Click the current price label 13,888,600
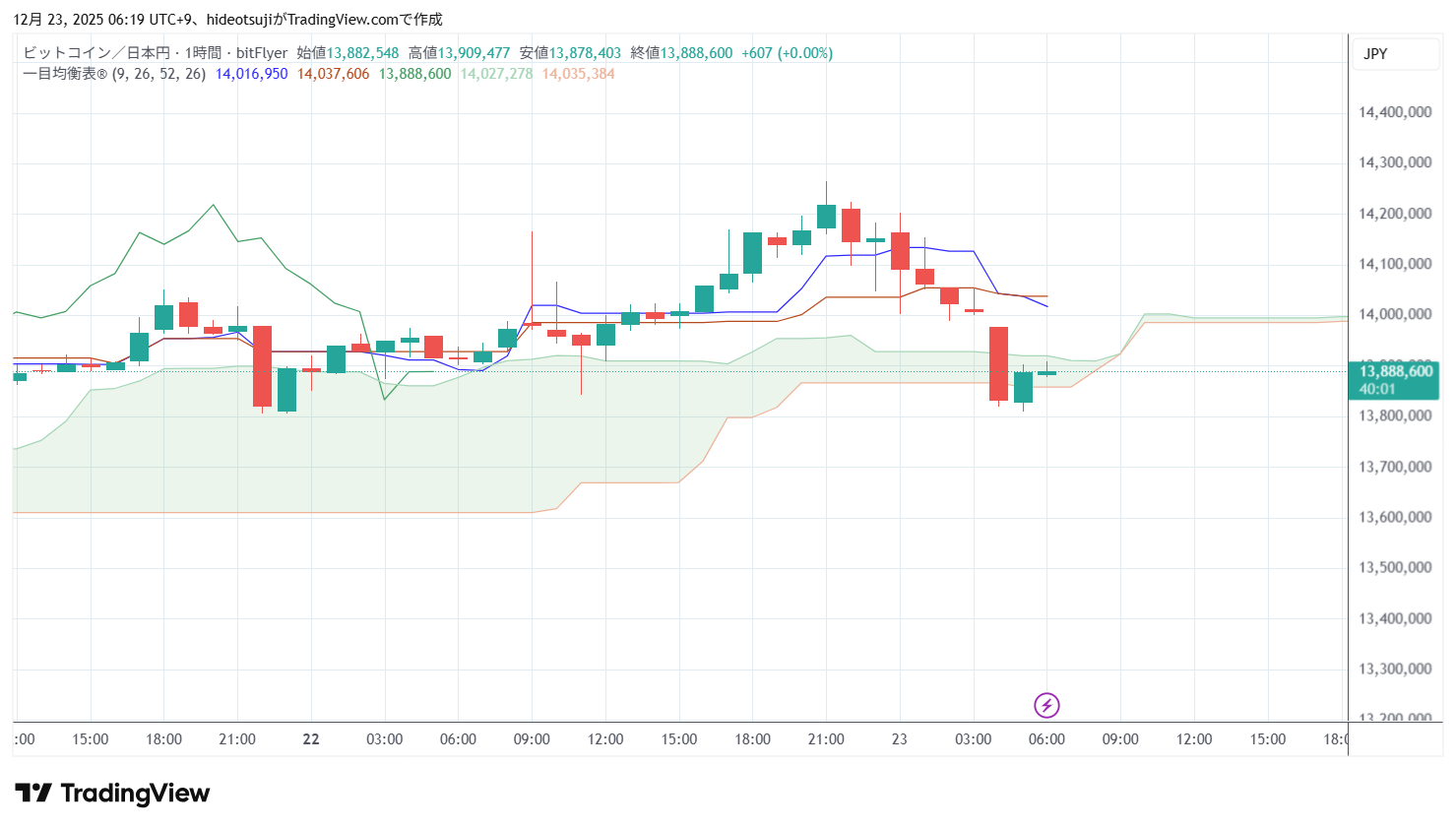Screen dimensions: 1456x830 1395,371
